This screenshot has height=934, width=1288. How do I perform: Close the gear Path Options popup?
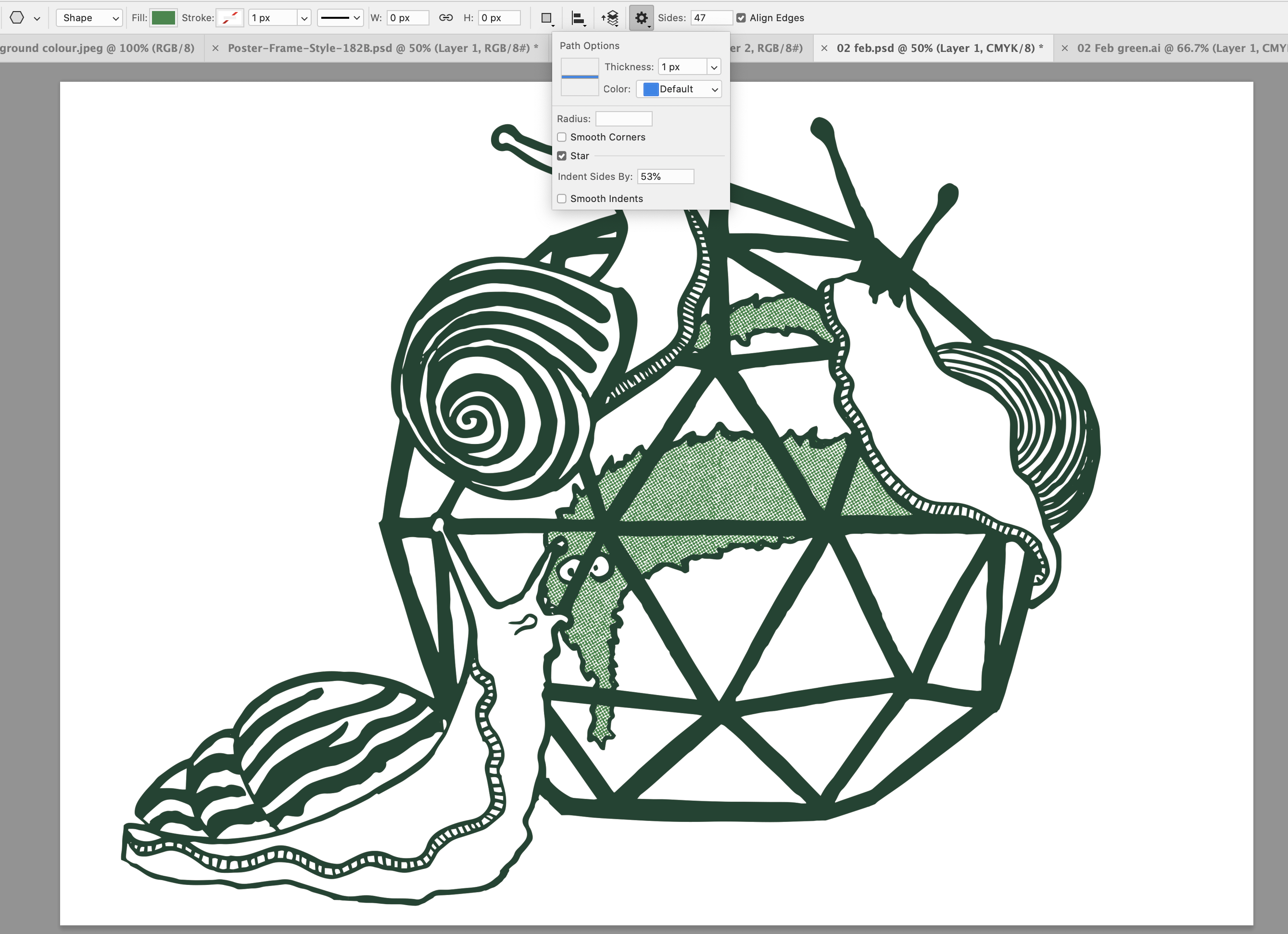641,18
